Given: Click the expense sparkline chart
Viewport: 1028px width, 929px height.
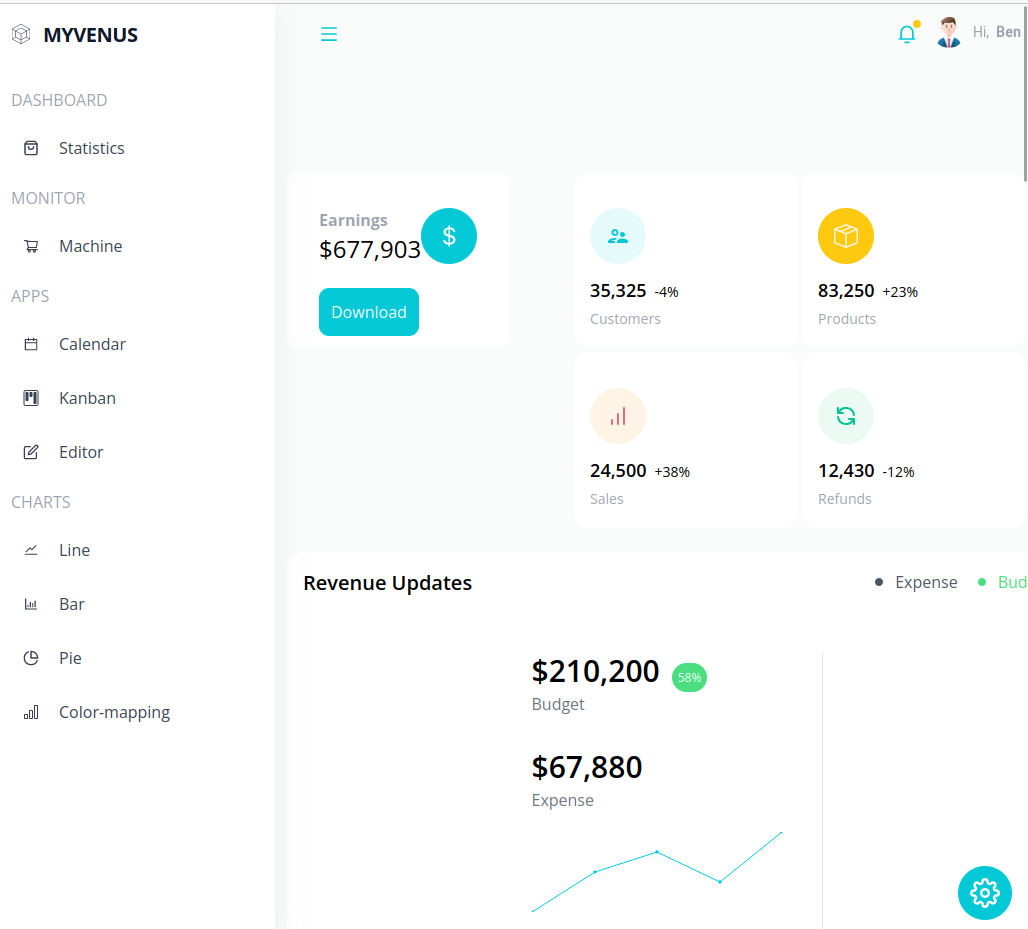Looking at the screenshot, I should coord(657,871).
